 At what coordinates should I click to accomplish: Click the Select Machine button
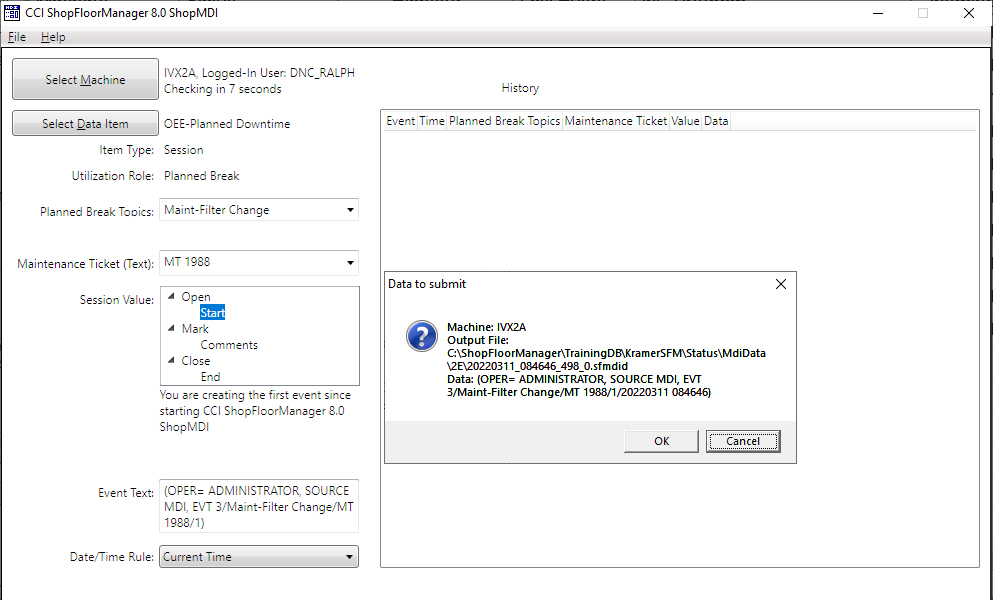click(x=85, y=79)
